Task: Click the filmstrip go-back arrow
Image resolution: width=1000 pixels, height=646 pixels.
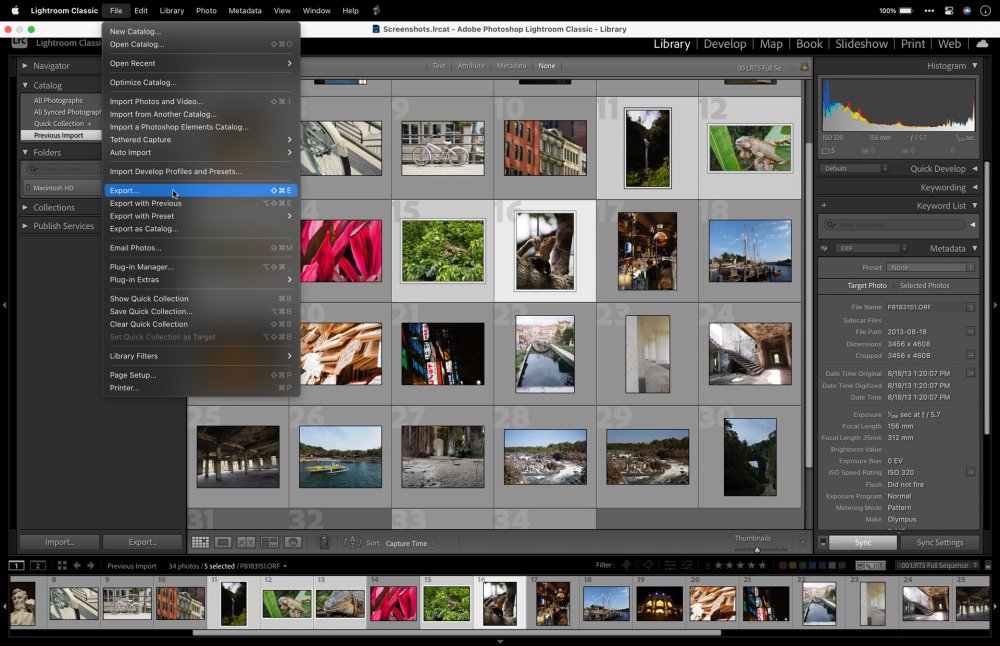Action: (x=77, y=566)
